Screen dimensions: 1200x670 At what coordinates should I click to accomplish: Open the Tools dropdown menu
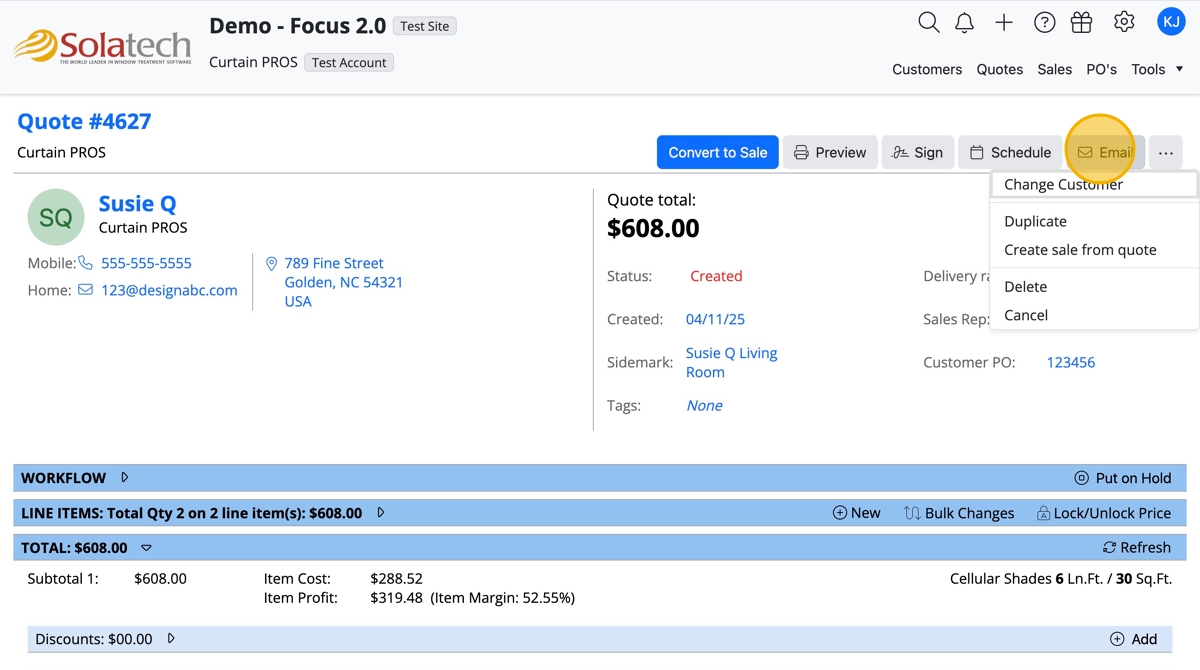pos(1157,69)
